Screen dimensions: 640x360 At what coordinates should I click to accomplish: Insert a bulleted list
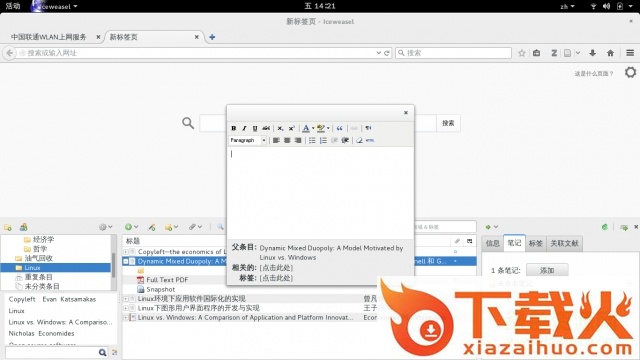click(x=312, y=140)
